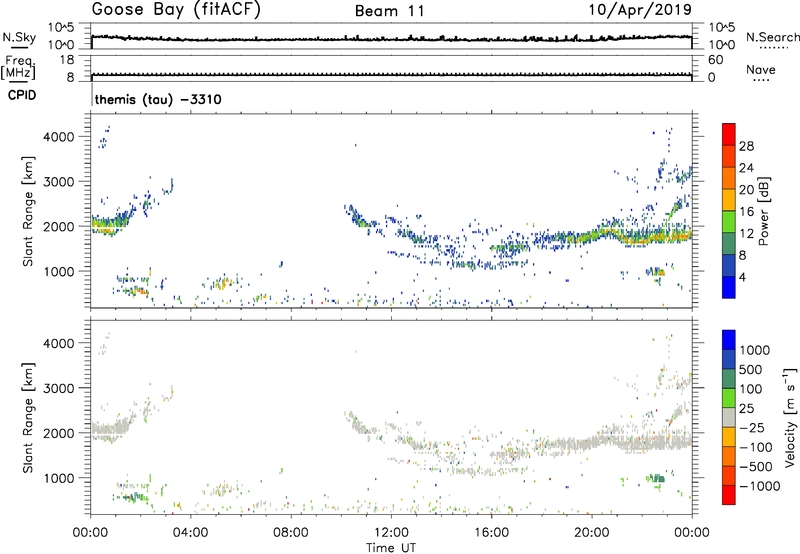
Task: Click the '08:00' time axis tick label
Action: [291, 533]
